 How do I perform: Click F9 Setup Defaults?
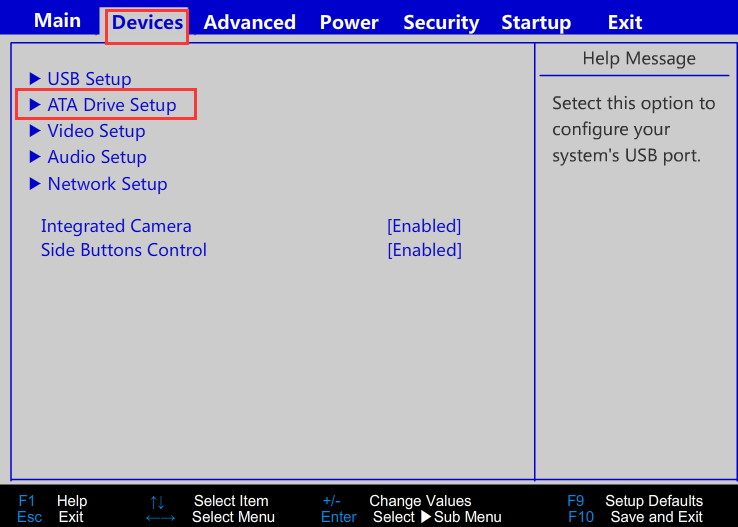click(x=635, y=501)
